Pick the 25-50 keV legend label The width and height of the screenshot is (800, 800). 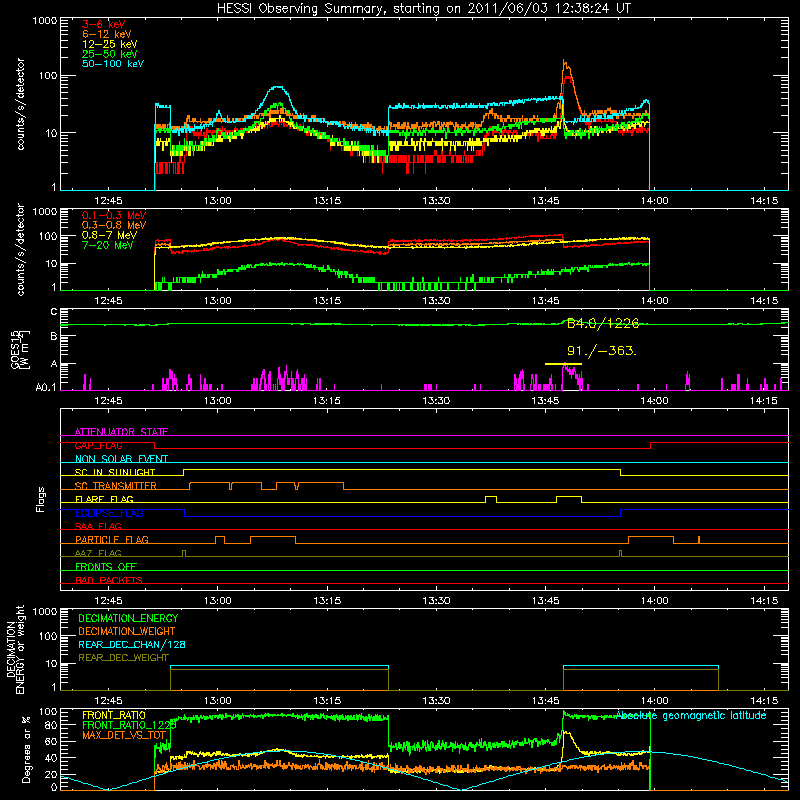coord(109,54)
